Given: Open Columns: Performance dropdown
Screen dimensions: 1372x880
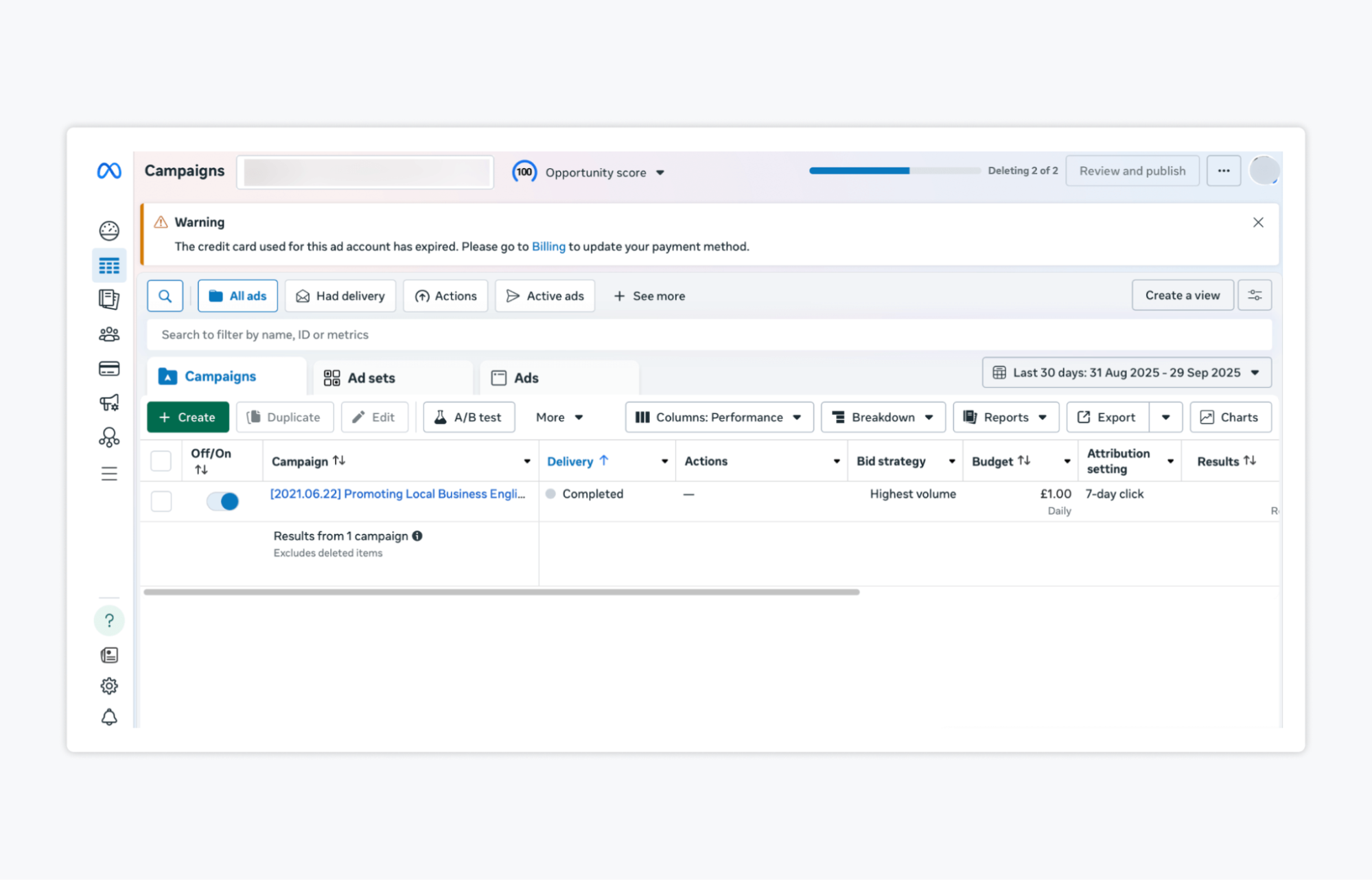Looking at the screenshot, I should (x=719, y=417).
